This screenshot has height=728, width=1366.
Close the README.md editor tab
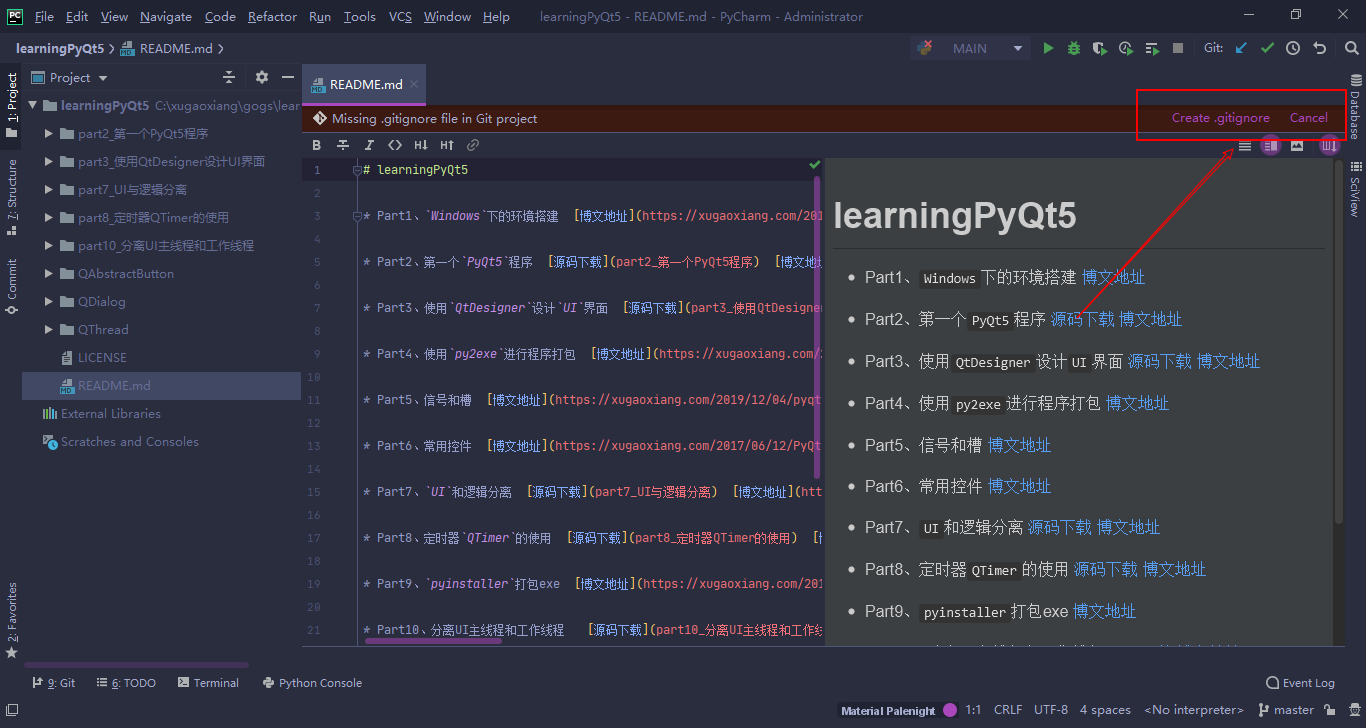coord(415,85)
